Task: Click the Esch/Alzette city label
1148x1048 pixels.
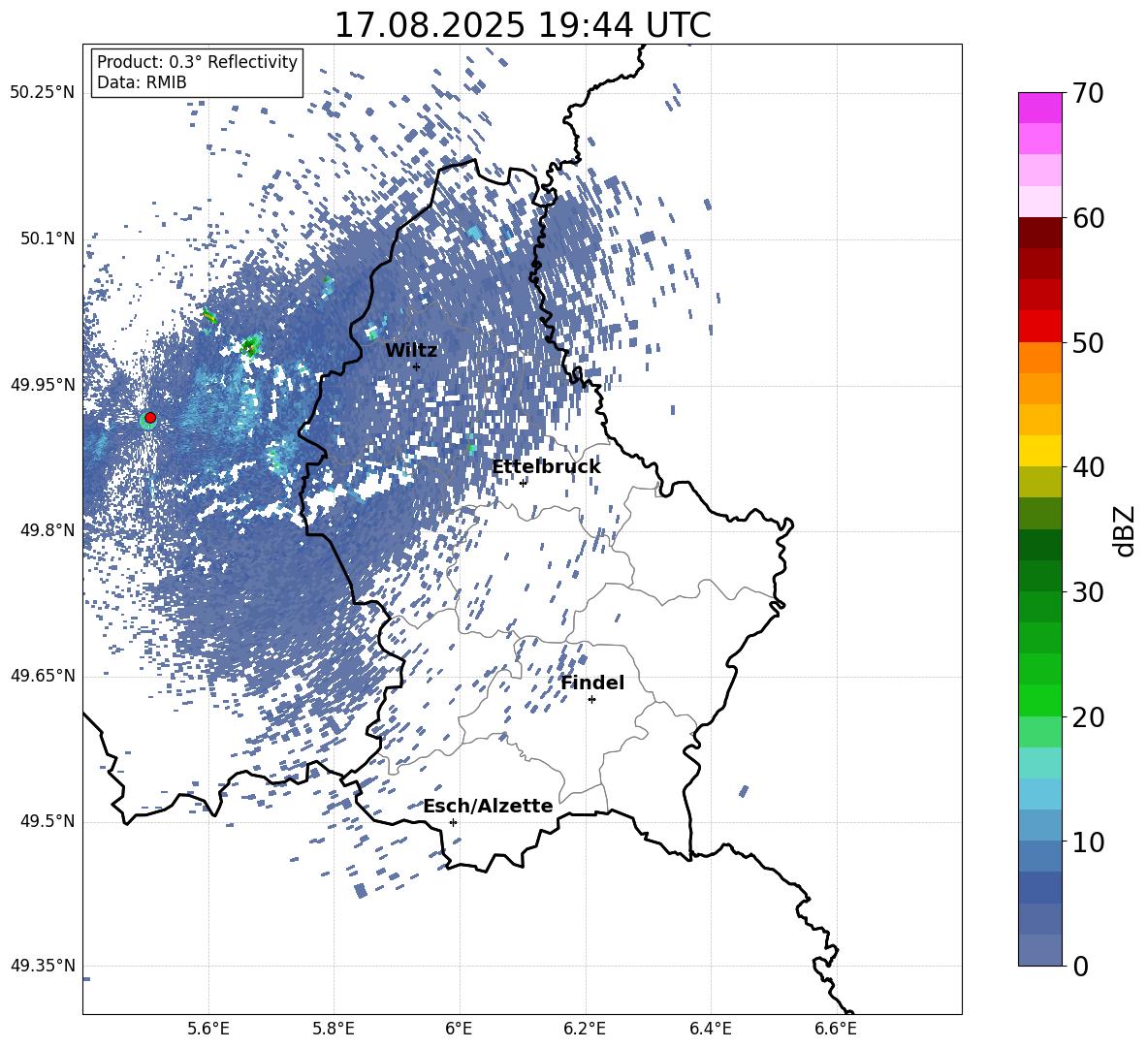Action: point(488,807)
